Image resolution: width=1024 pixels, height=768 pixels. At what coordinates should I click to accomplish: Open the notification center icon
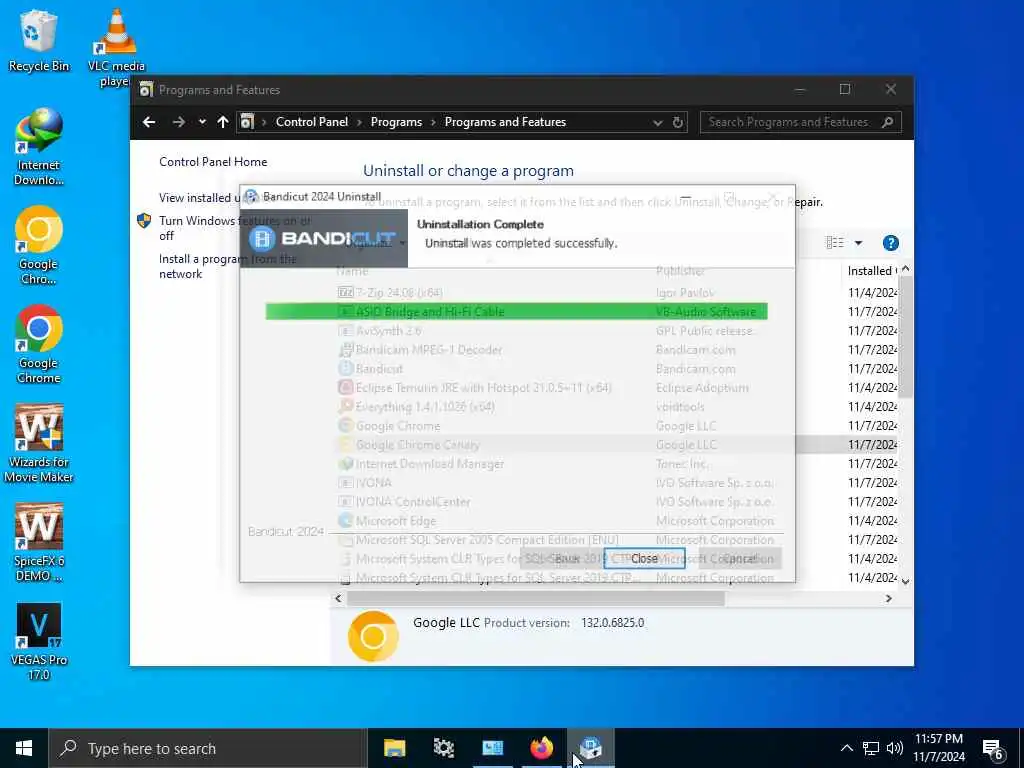coord(993,749)
